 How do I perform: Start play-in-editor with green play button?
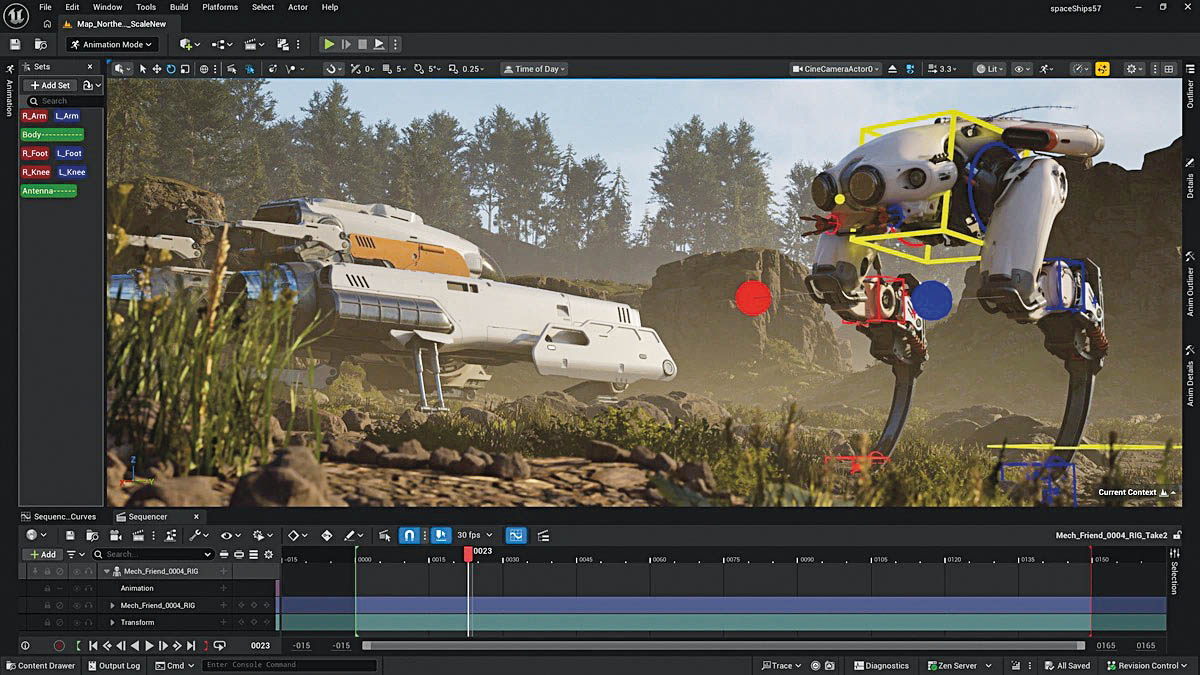pos(328,44)
